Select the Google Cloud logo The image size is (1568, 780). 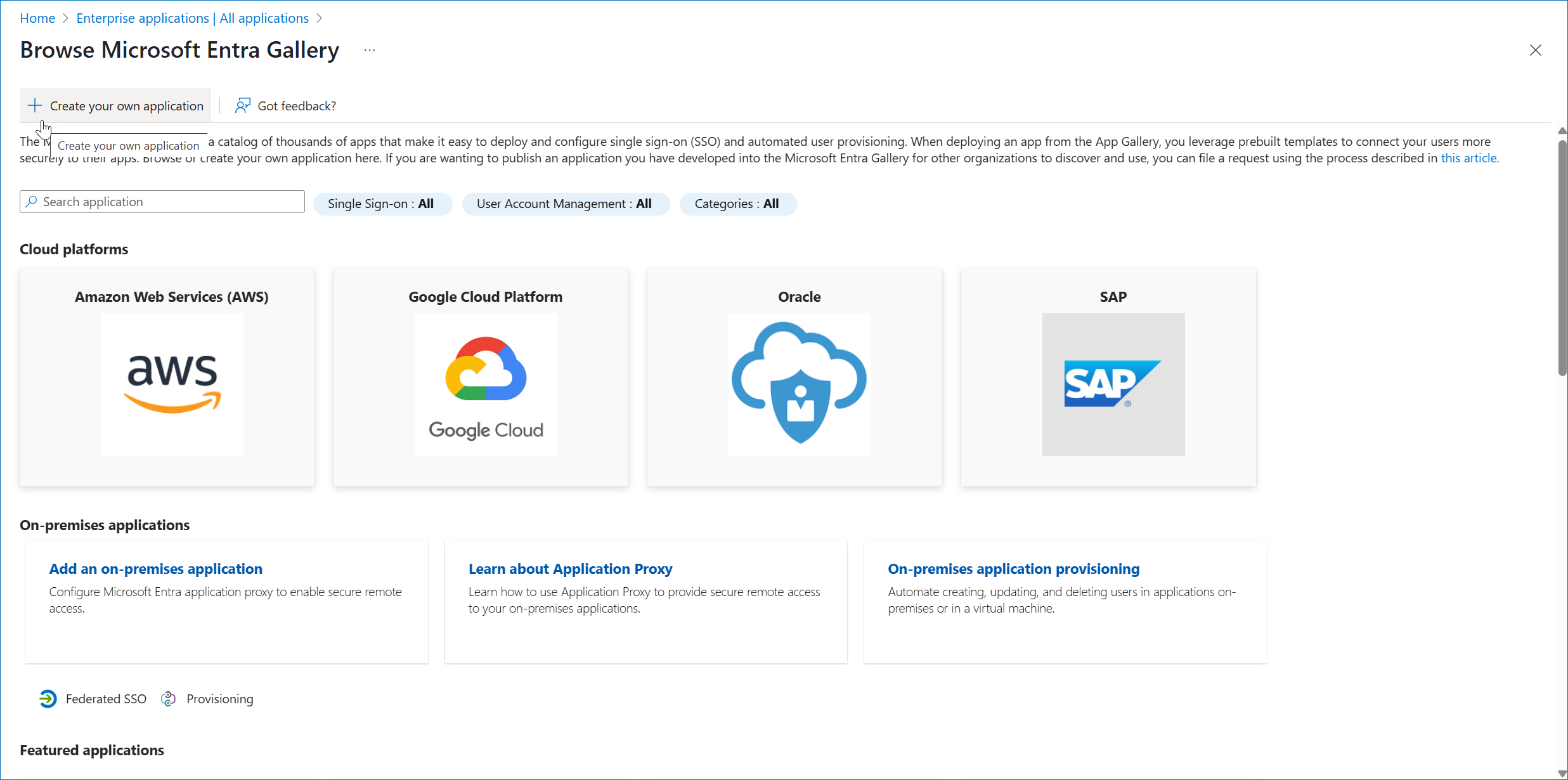pos(486,384)
